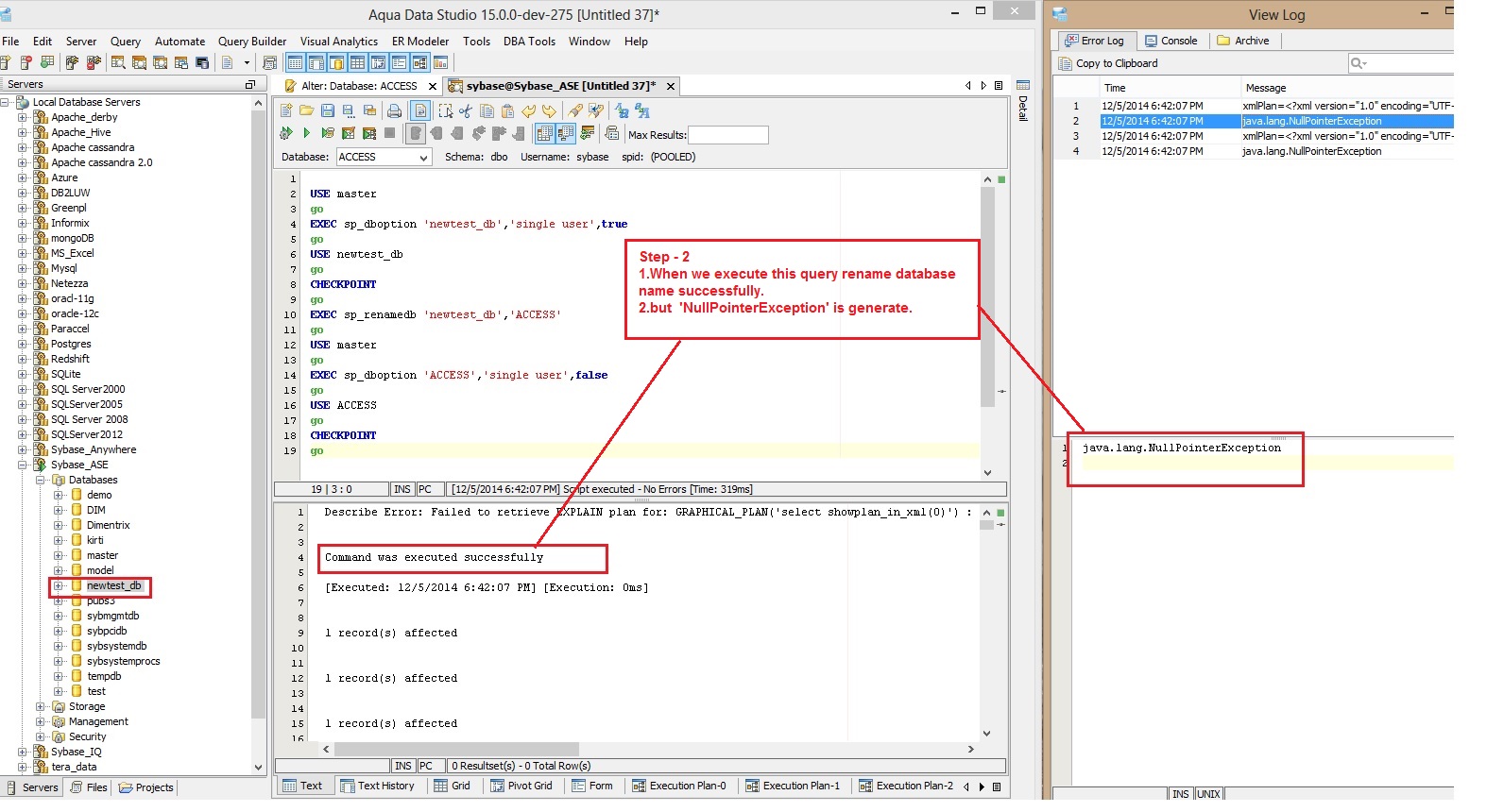Open the Pivot Grid results view
Screen dimensions: 1504x812
(521, 786)
